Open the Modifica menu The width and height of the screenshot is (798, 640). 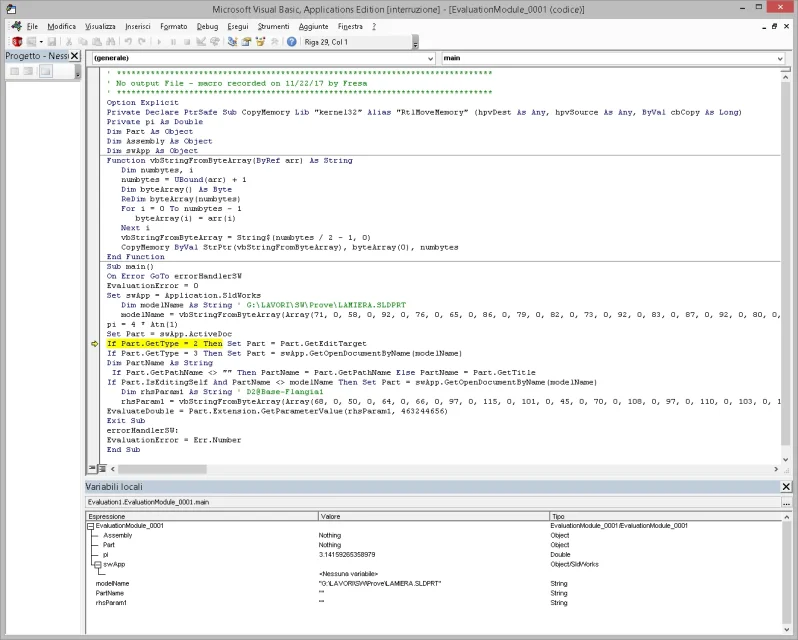click(x=62, y=26)
